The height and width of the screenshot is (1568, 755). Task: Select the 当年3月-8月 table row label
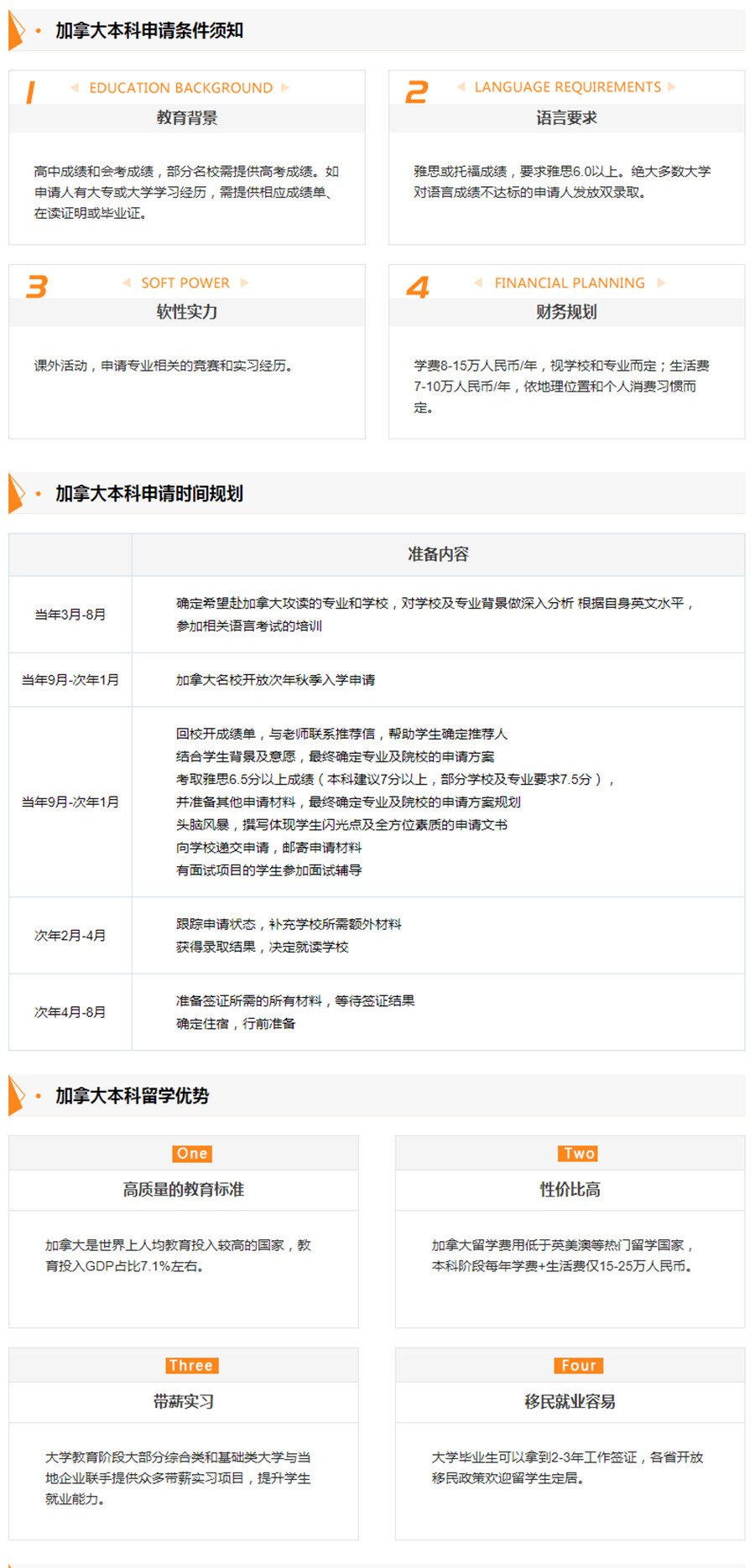click(x=70, y=615)
